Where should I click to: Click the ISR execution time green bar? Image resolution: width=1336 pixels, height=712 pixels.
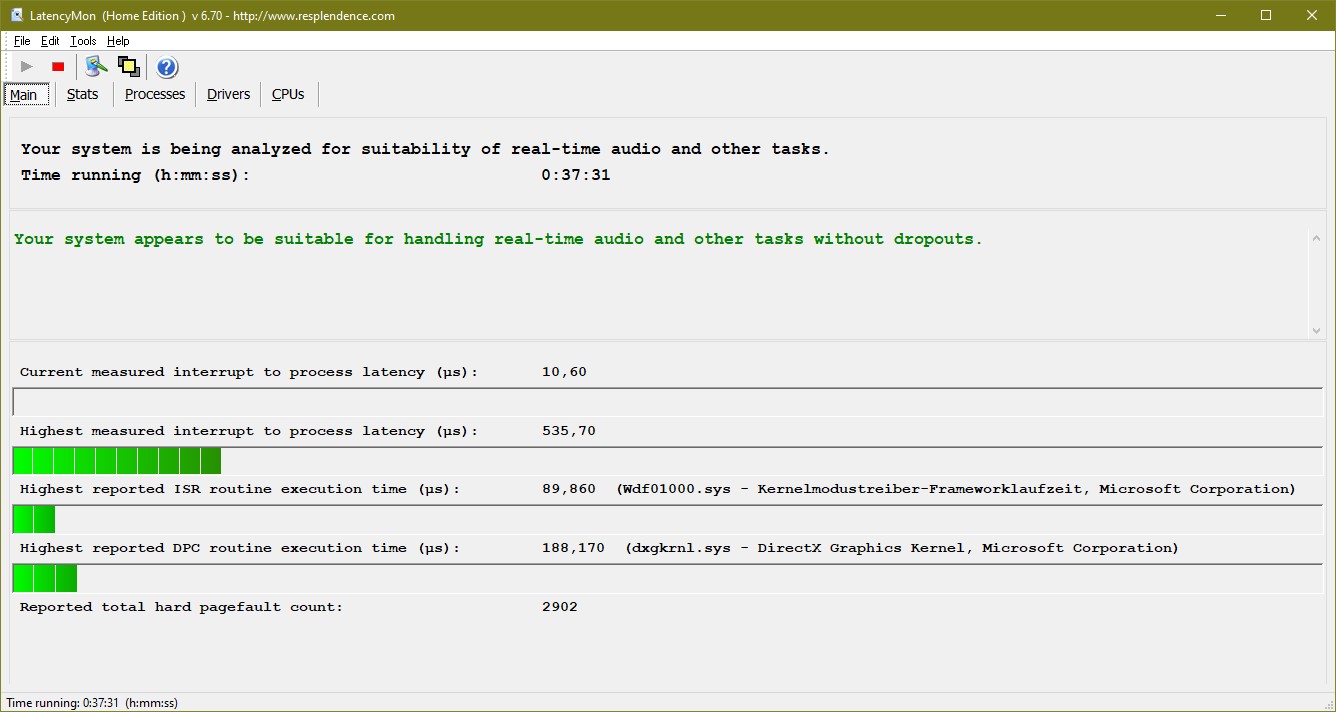pos(33,518)
